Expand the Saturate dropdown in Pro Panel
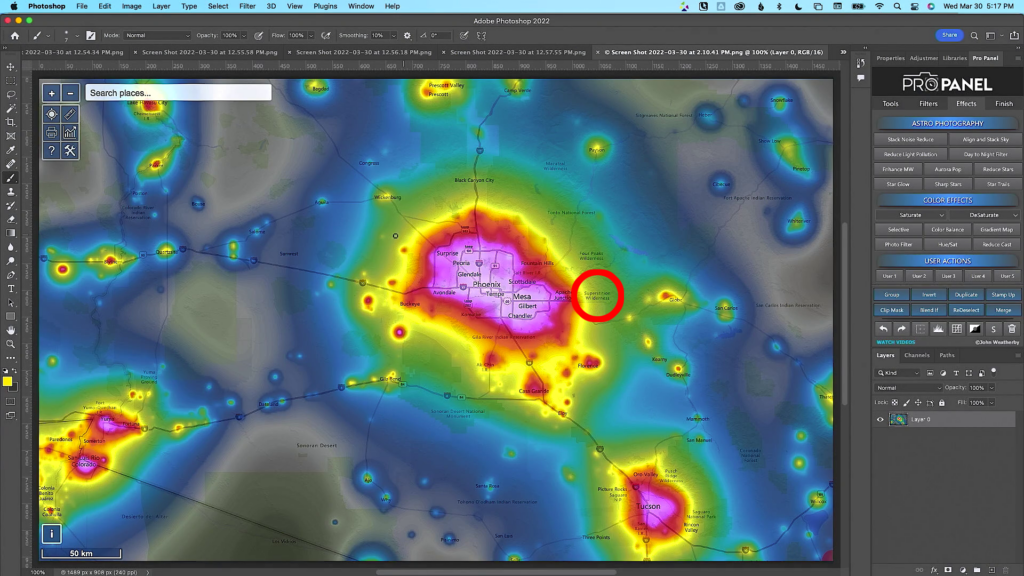The height and width of the screenshot is (576, 1024). [912, 215]
